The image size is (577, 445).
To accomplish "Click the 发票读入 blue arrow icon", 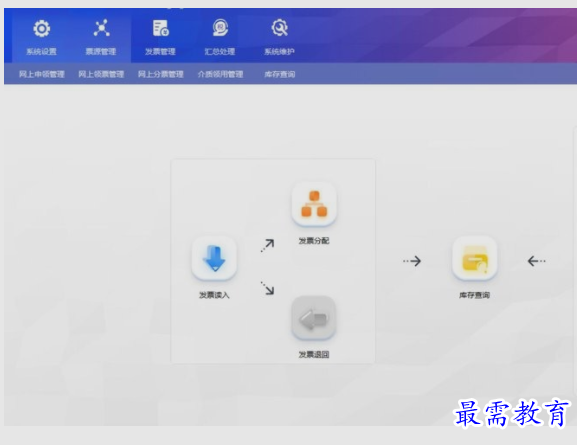I will click(x=214, y=258).
